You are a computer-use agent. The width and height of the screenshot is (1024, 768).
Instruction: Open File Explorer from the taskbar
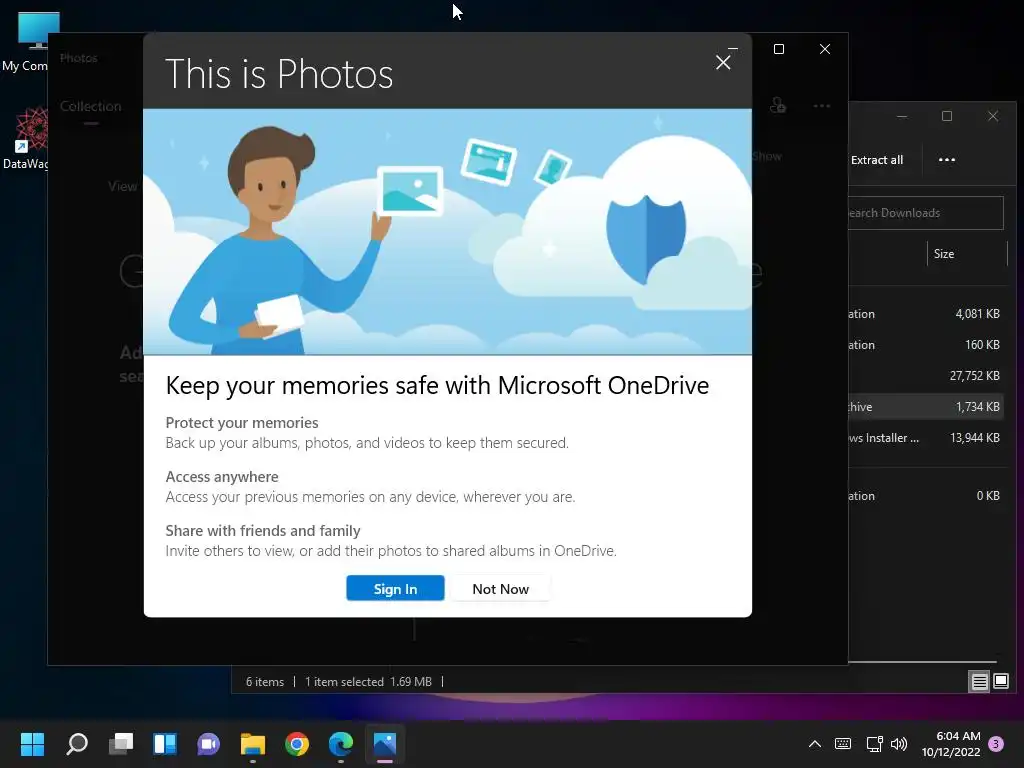(253, 744)
